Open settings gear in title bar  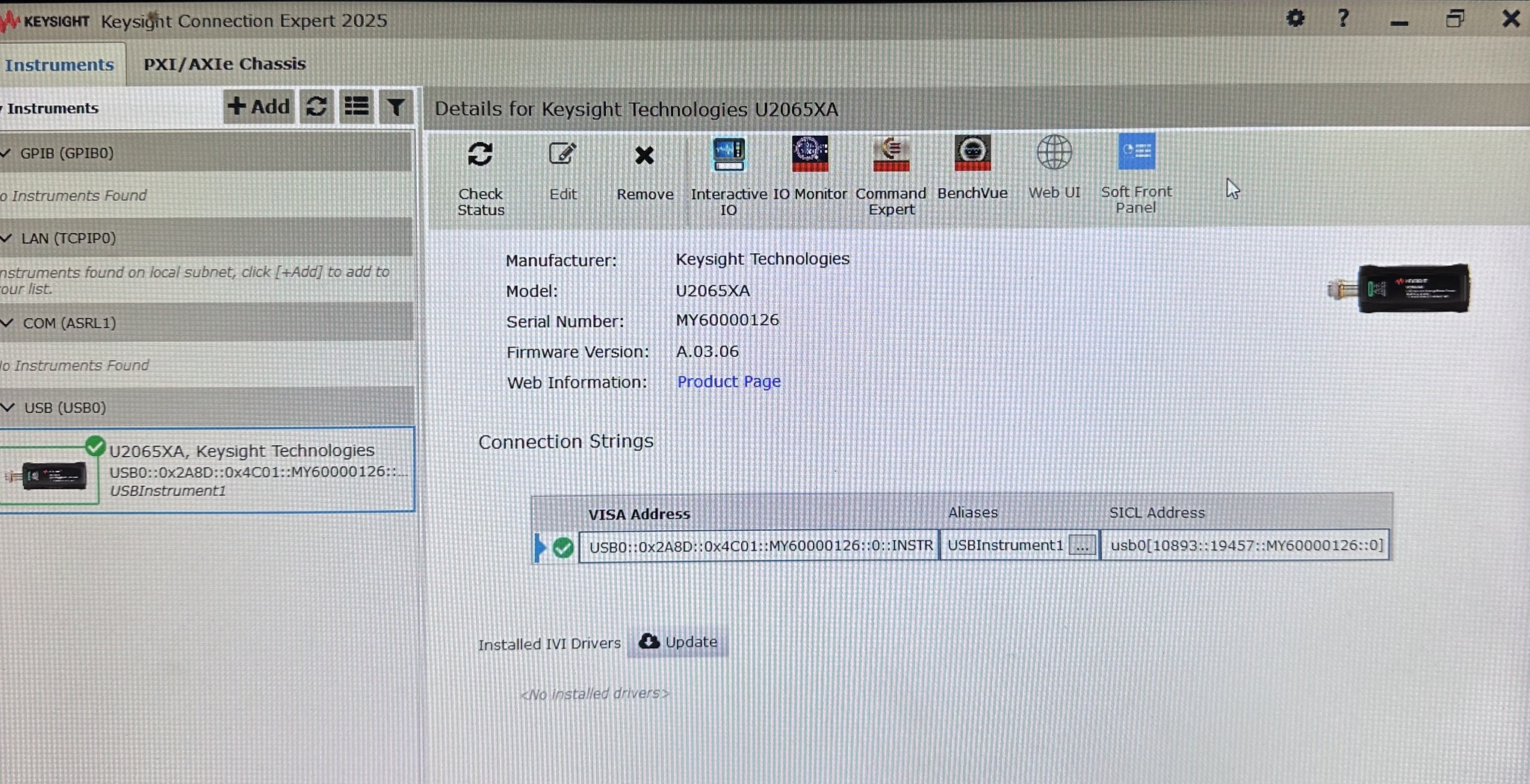pyautogui.click(x=1295, y=18)
